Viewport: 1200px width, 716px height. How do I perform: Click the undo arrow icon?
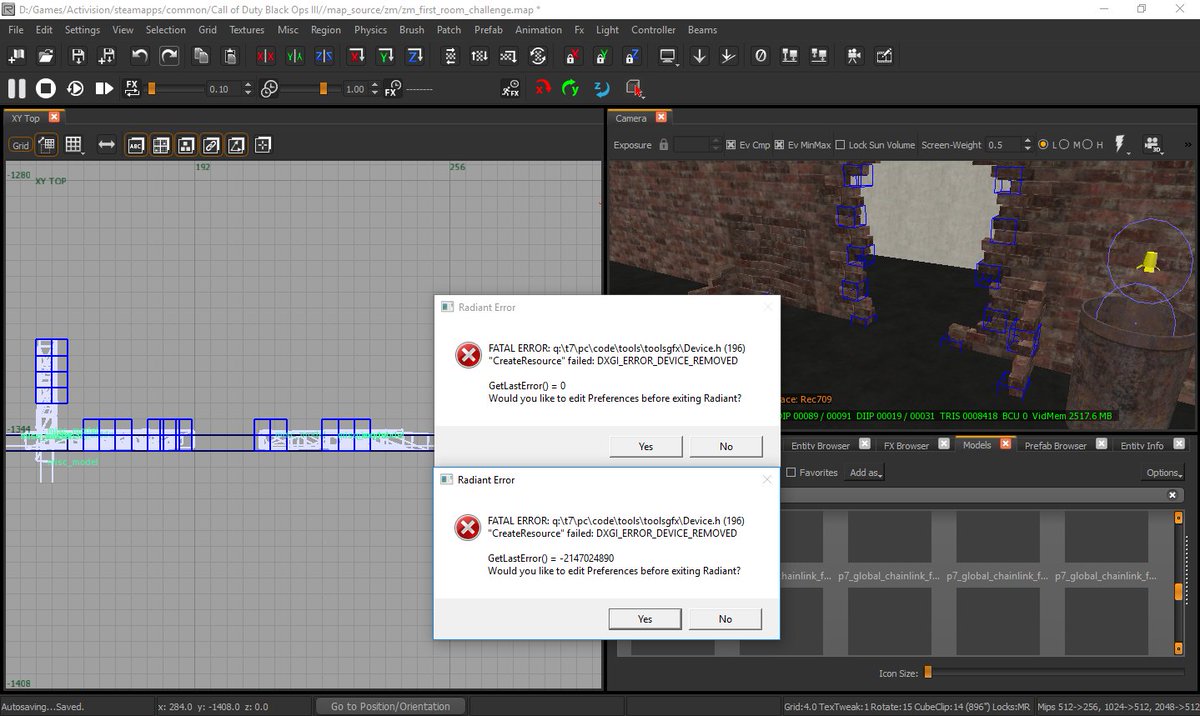[140, 56]
